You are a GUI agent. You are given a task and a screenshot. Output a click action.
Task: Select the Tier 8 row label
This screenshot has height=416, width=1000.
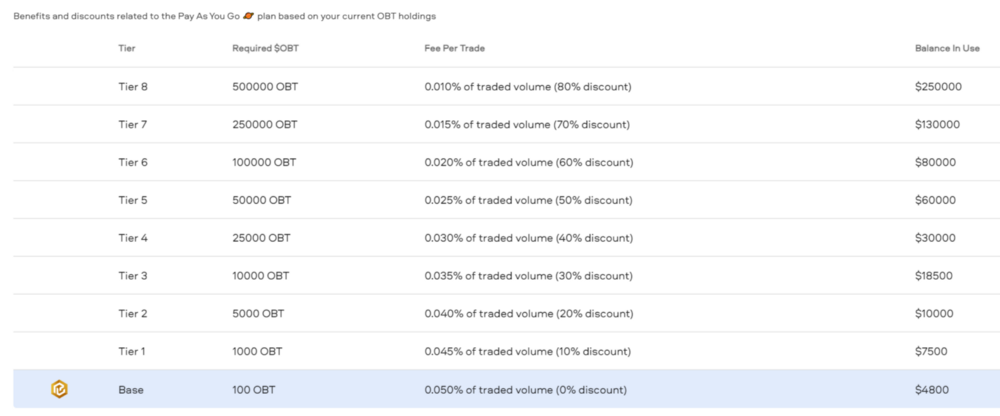click(133, 87)
